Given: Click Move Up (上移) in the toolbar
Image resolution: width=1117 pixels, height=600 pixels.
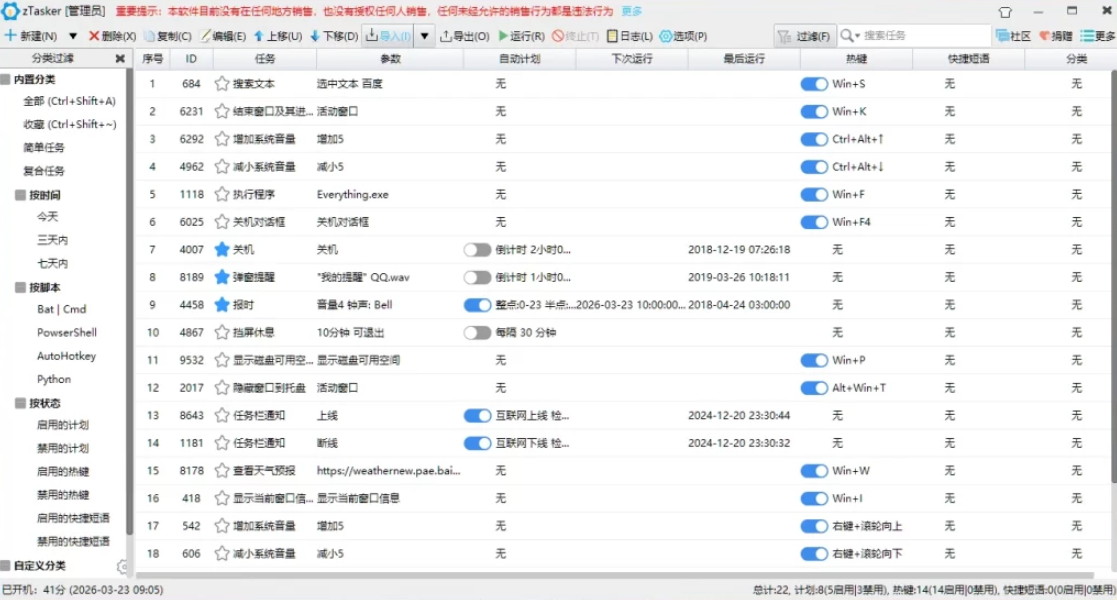Looking at the screenshot, I should click(x=278, y=36).
